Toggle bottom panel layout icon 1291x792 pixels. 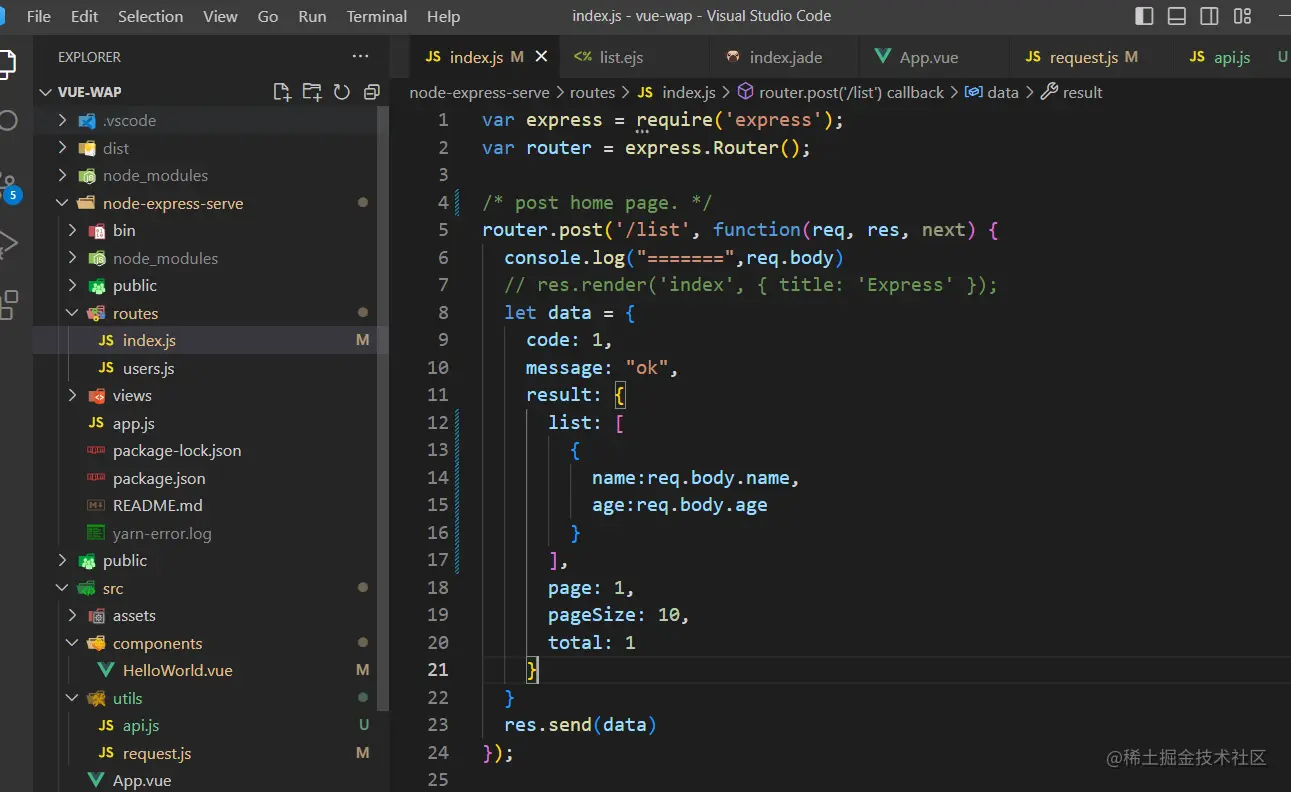pos(1177,16)
